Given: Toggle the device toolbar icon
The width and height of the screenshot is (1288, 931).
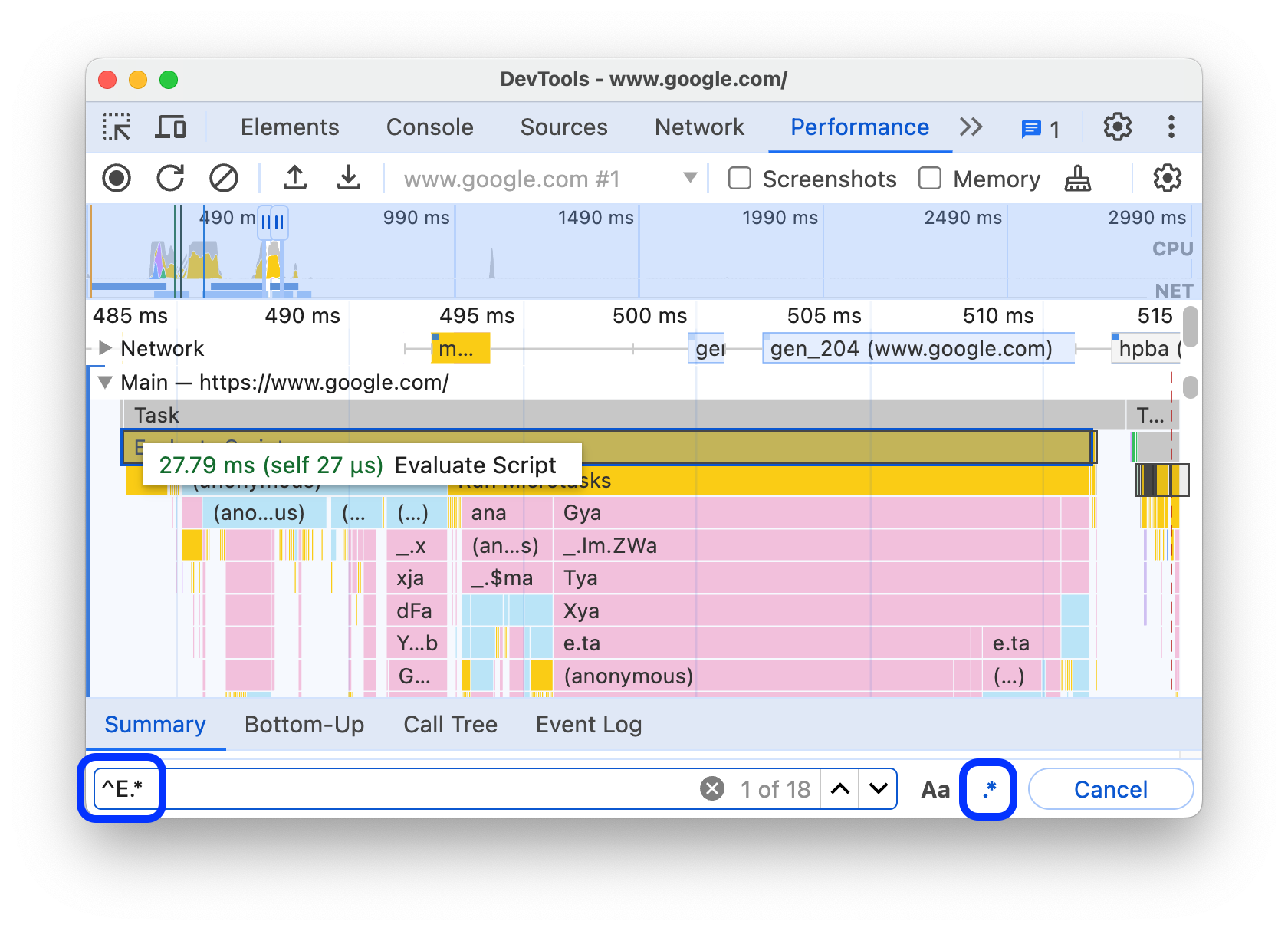Looking at the screenshot, I should [170, 127].
